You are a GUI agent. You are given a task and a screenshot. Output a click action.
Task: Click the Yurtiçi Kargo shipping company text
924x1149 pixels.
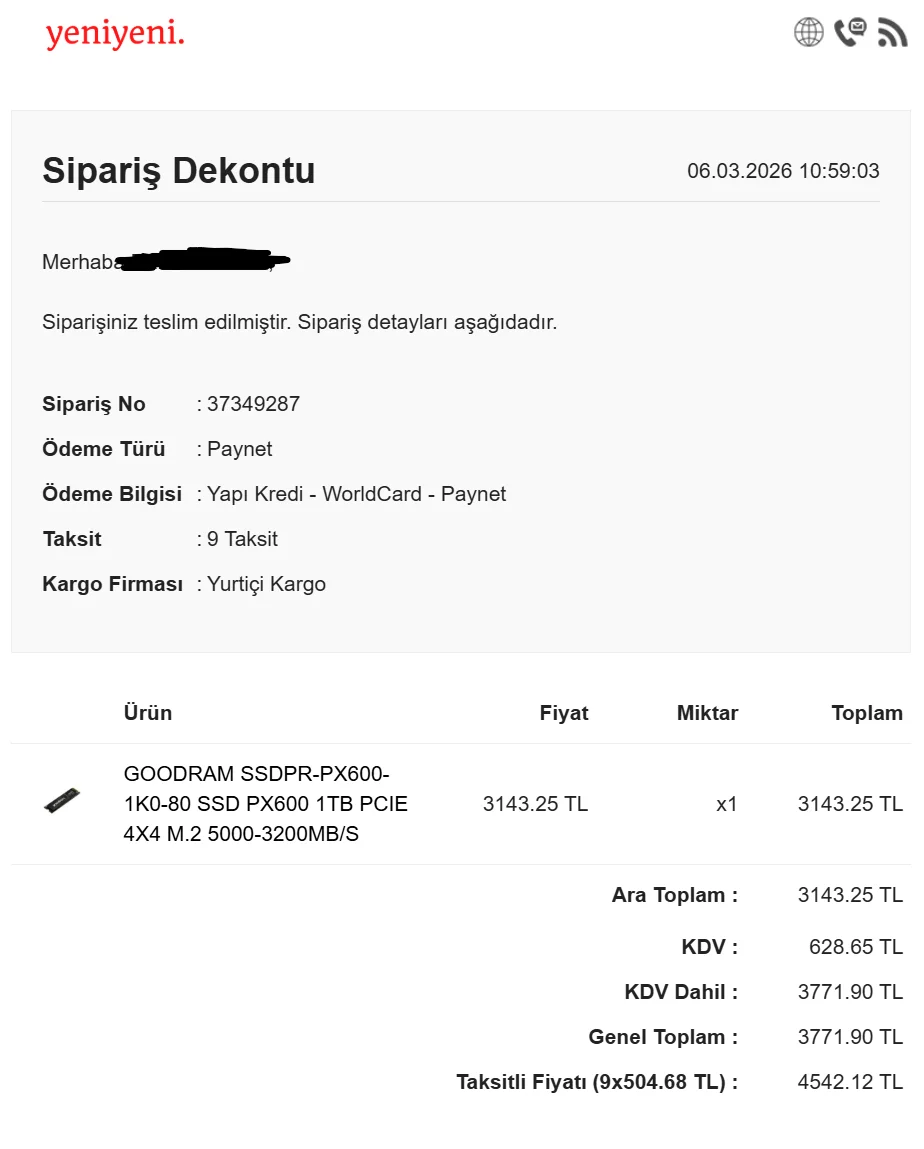[266, 584]
